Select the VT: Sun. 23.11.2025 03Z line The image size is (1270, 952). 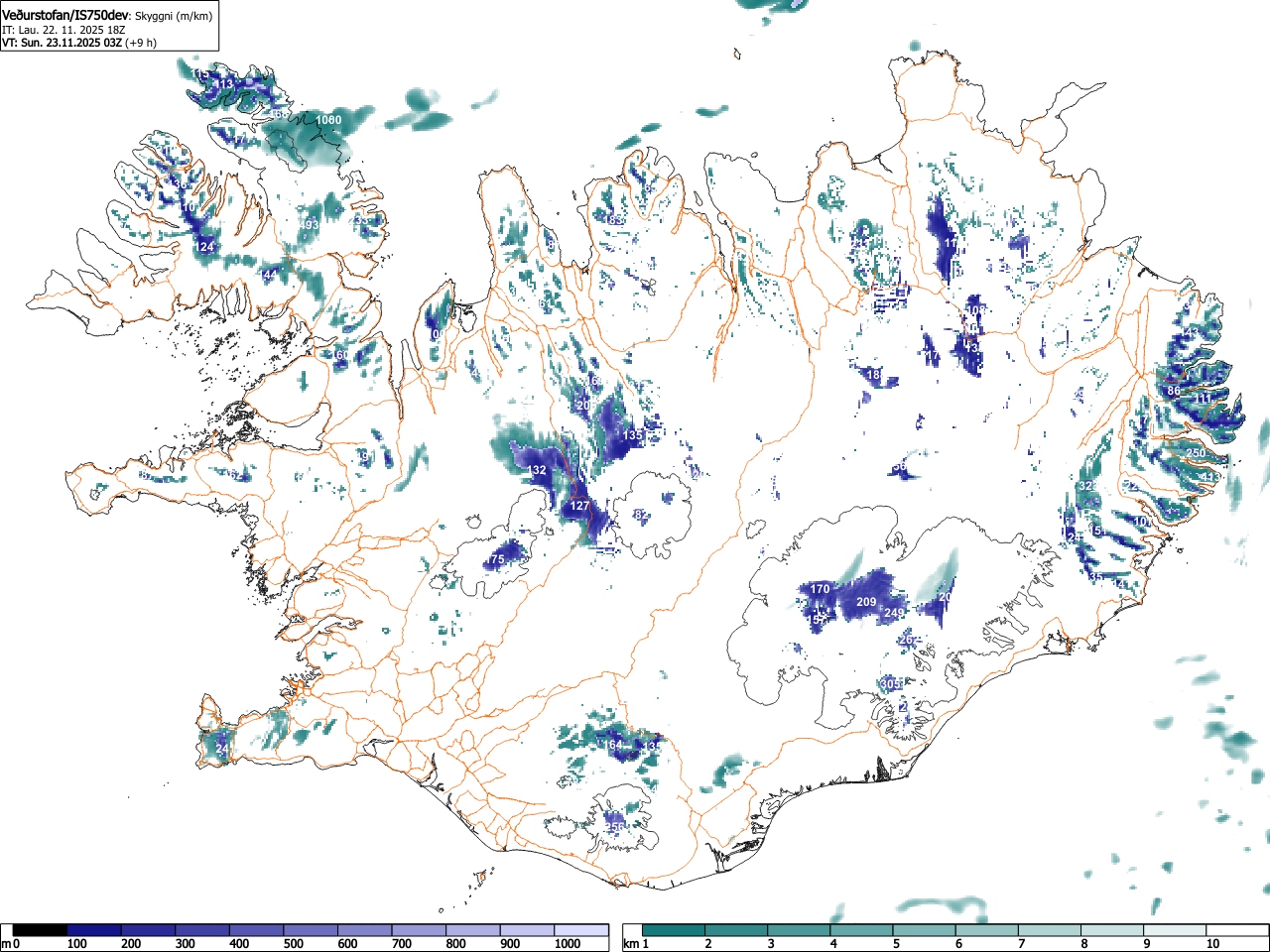pyautogui.click(x=62, y=43)
